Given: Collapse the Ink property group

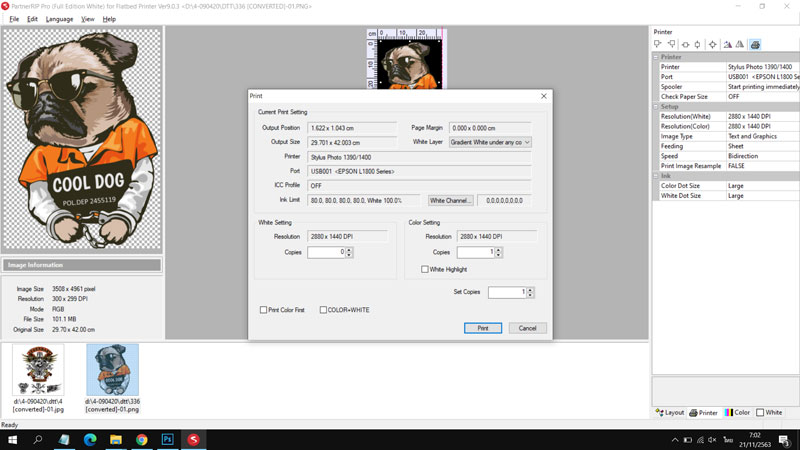Looking at the screenshot, I should 656,176.
